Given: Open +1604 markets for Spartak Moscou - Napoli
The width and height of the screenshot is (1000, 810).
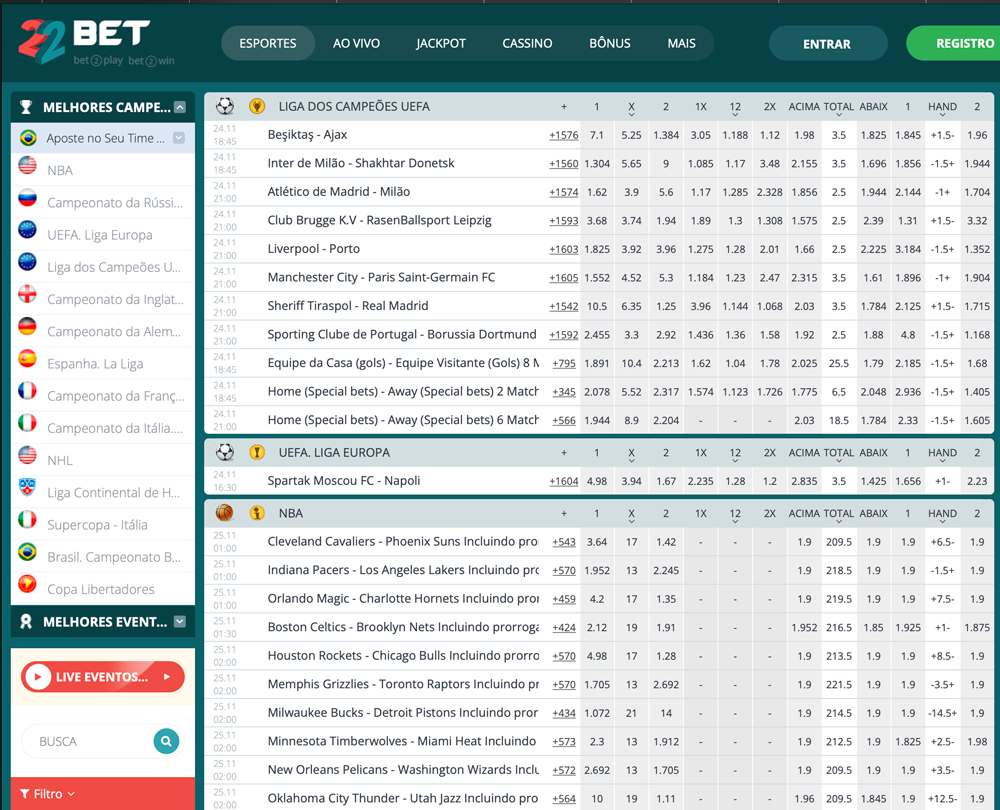Looking at the screenshot, I should [x=564, y=482].
